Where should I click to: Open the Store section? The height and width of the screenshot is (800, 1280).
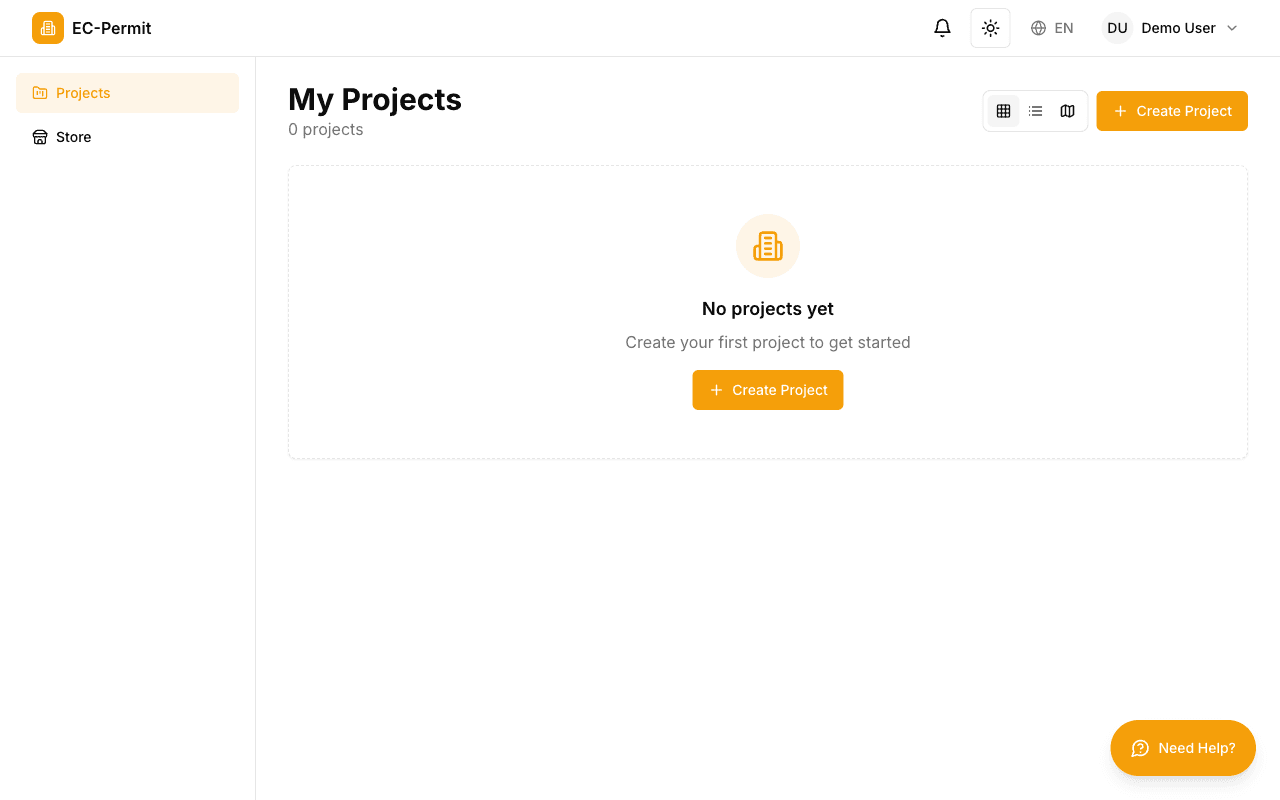coord(127,137)
